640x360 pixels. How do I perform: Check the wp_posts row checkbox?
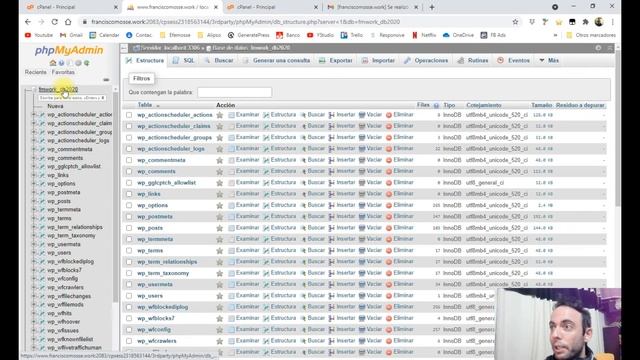click(129, 228)
